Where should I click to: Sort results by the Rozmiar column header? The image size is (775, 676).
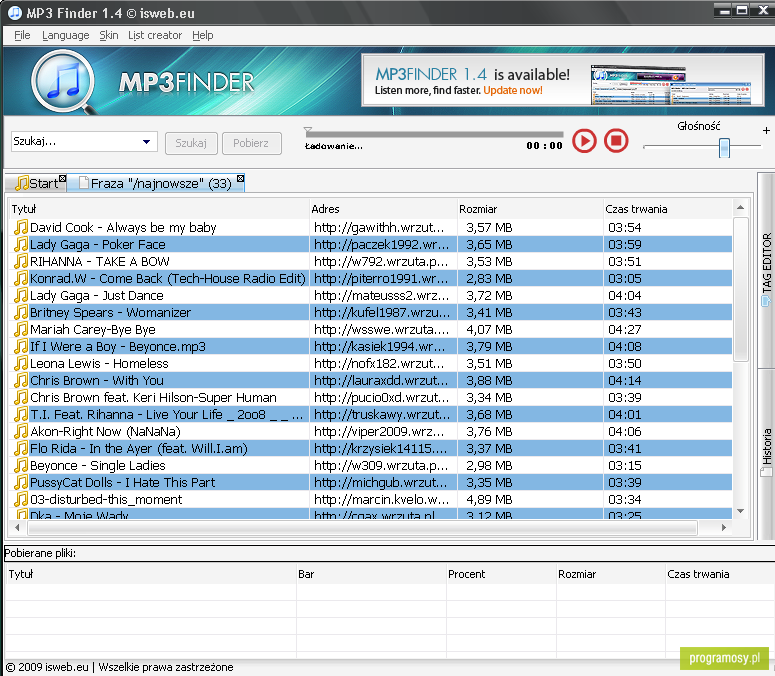point(530,209)
